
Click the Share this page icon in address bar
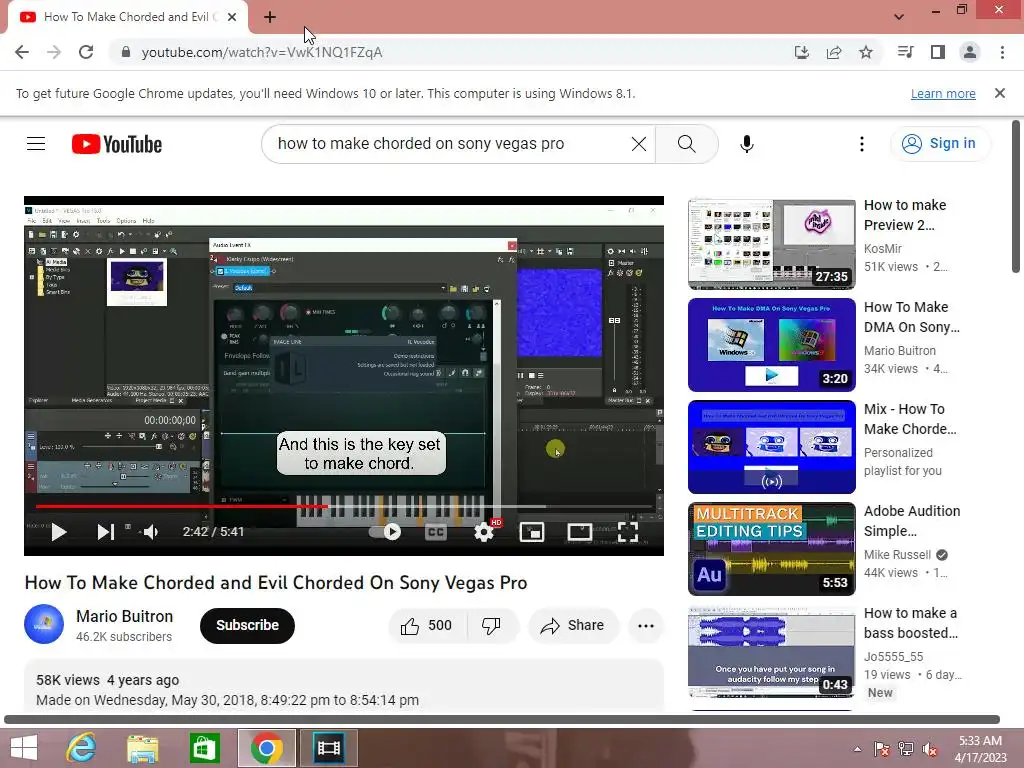click(834, 52)
